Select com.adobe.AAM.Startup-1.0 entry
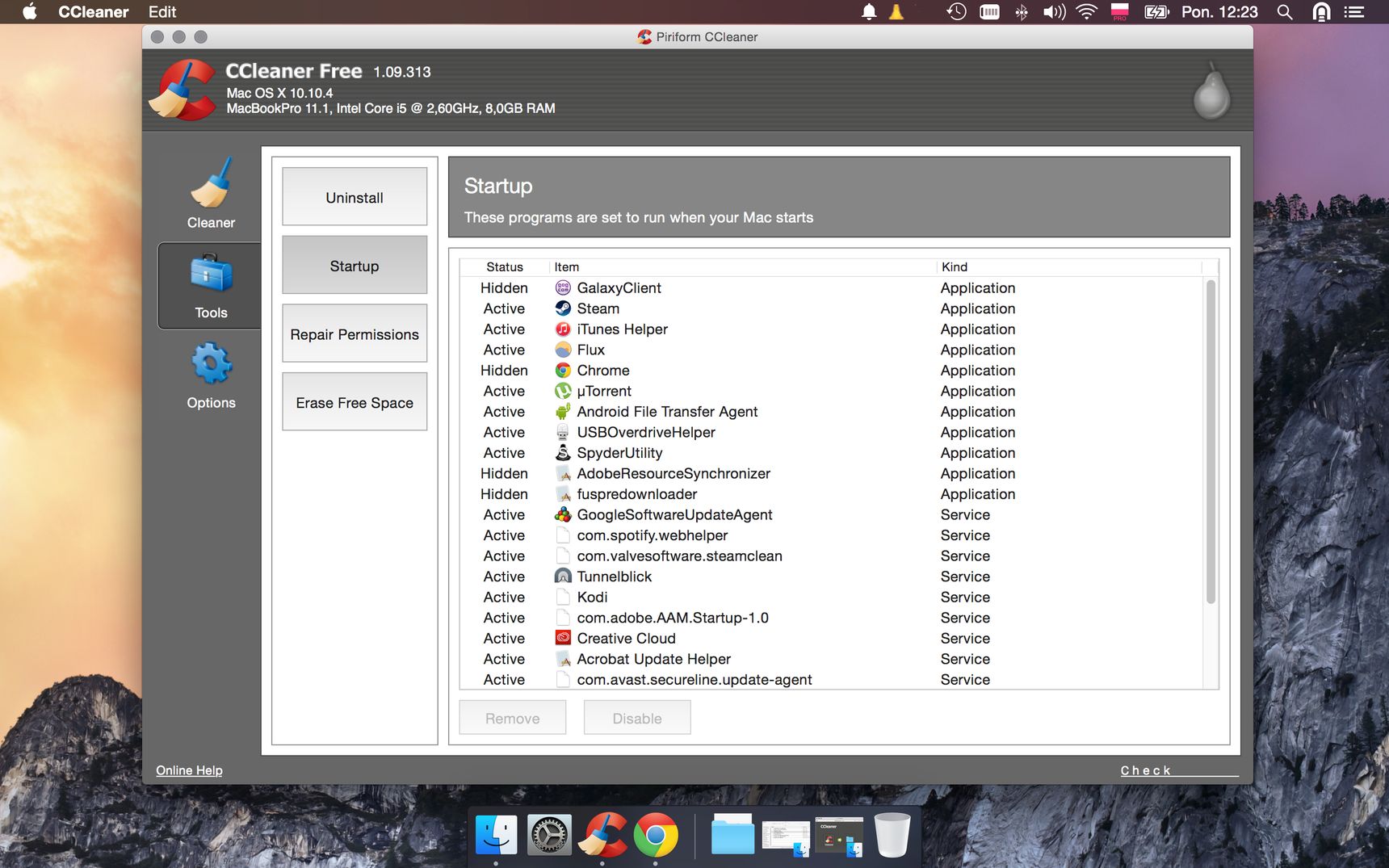The image size is (1389, 868). (832, 618)
